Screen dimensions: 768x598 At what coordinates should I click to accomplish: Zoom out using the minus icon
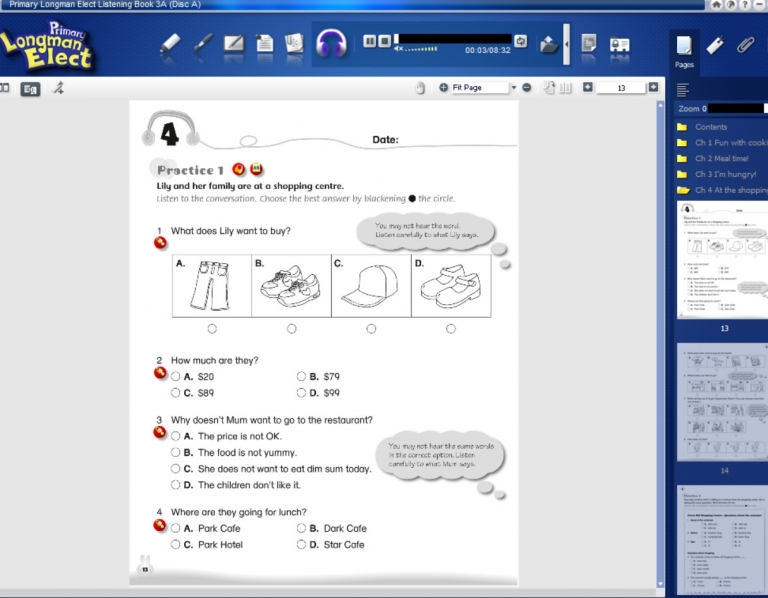[527, 88]
